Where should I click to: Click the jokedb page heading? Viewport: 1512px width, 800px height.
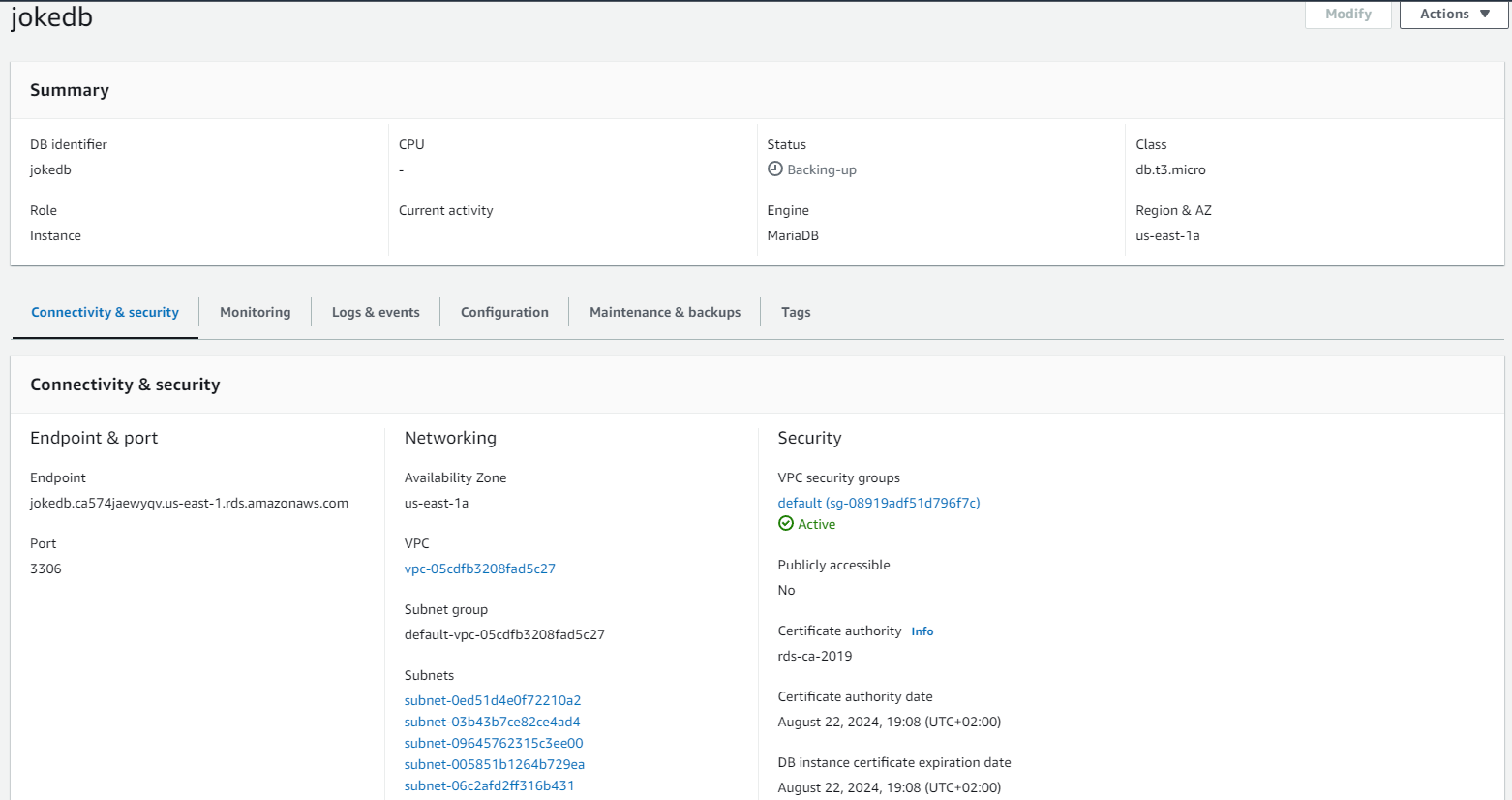51,17
